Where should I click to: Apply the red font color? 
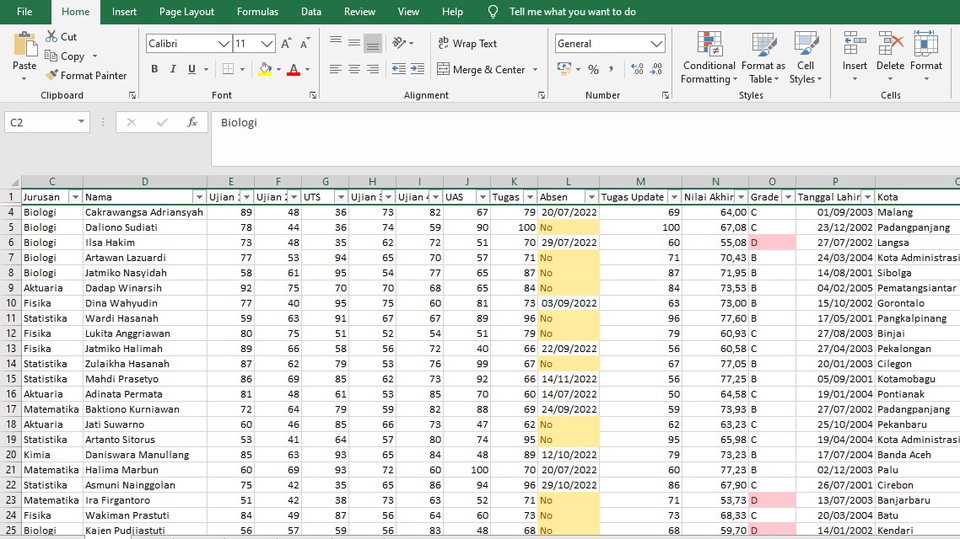pyautogui.click(x=294, y=69)
